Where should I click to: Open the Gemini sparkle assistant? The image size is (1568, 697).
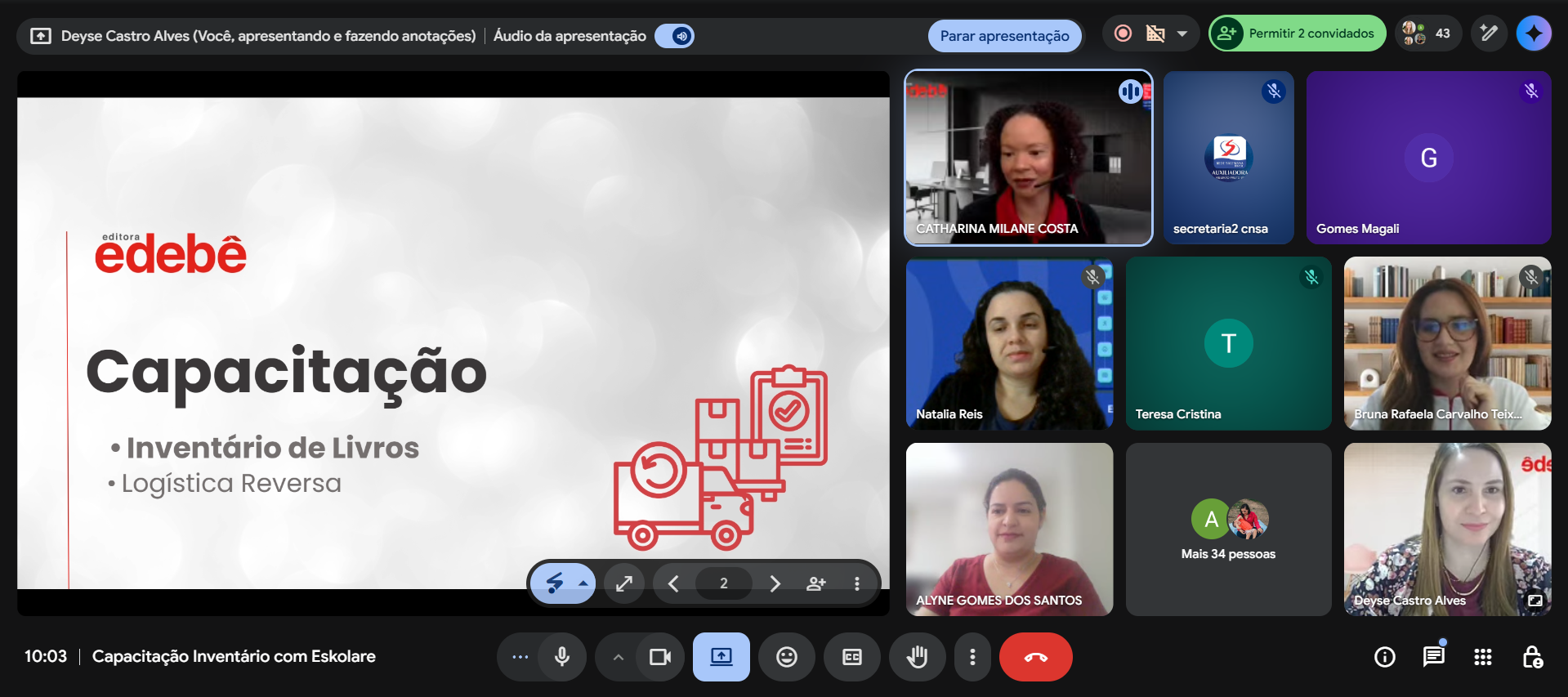(x=1534, y=34)
